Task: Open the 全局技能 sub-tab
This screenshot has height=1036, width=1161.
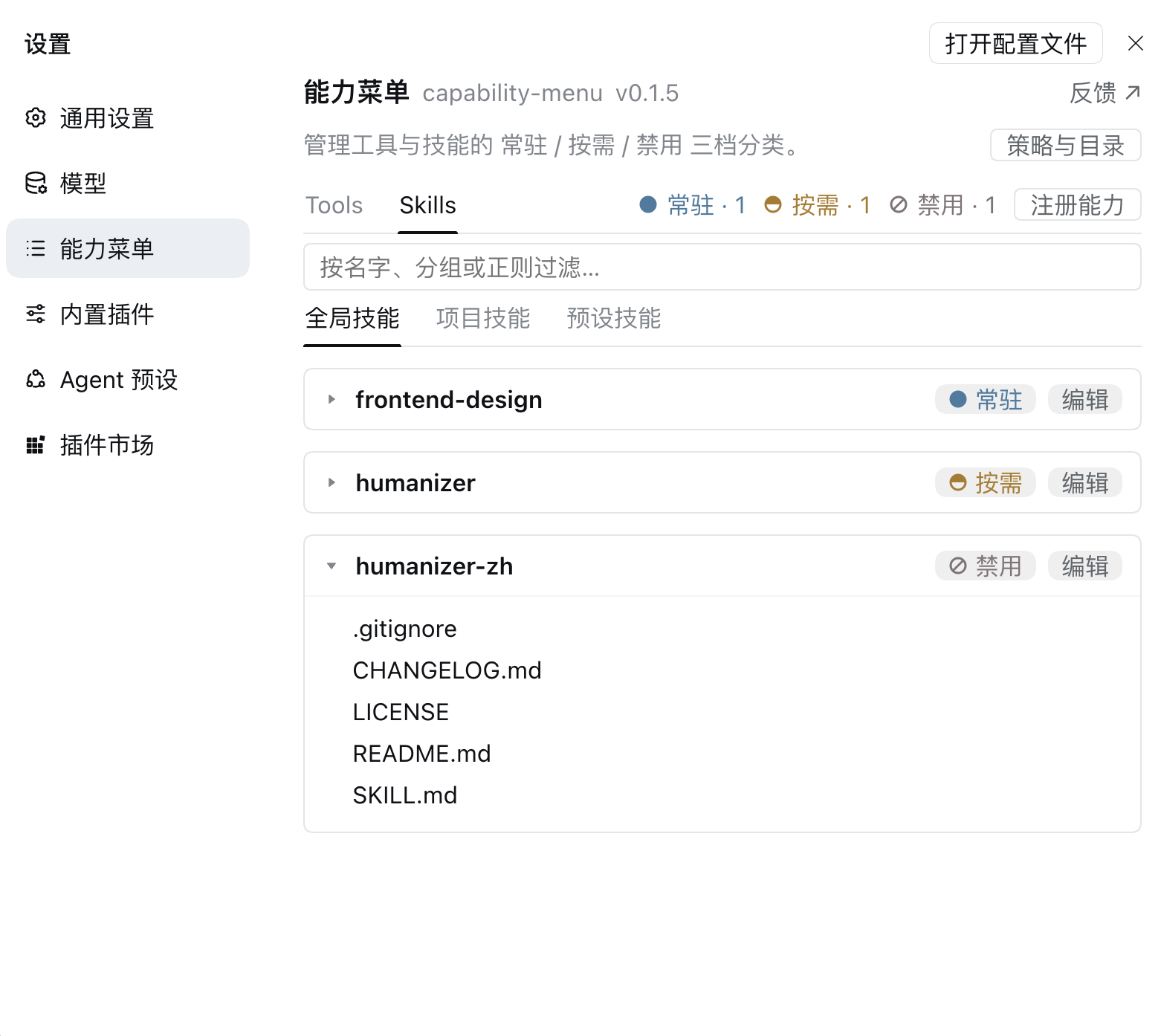Action: [x=352, y=318]
